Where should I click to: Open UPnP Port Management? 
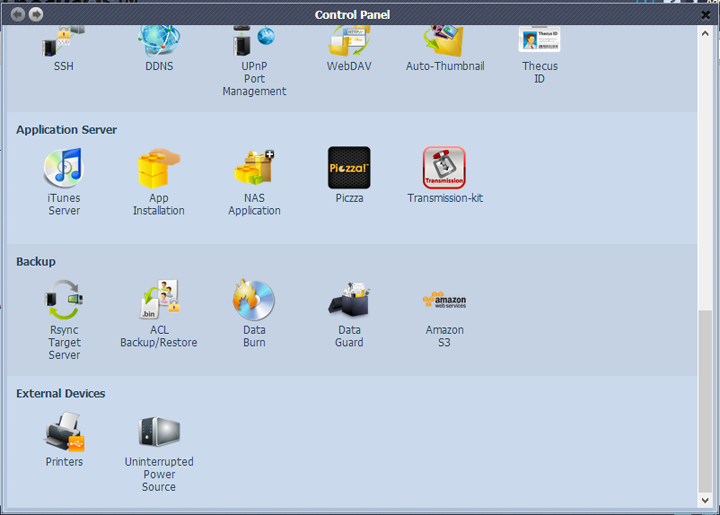tap(254, 43)
